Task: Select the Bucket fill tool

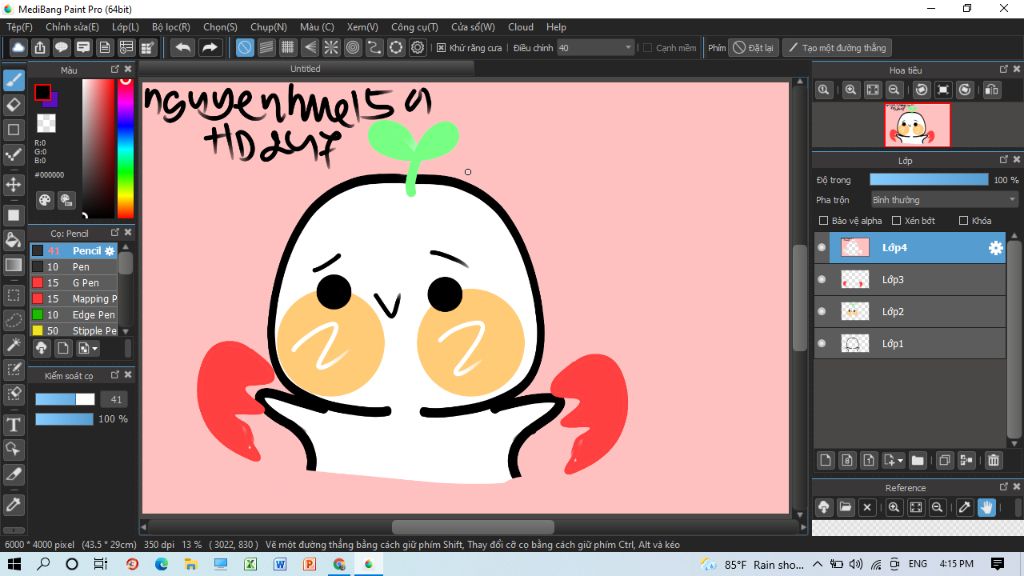Action: click(14, 240)
